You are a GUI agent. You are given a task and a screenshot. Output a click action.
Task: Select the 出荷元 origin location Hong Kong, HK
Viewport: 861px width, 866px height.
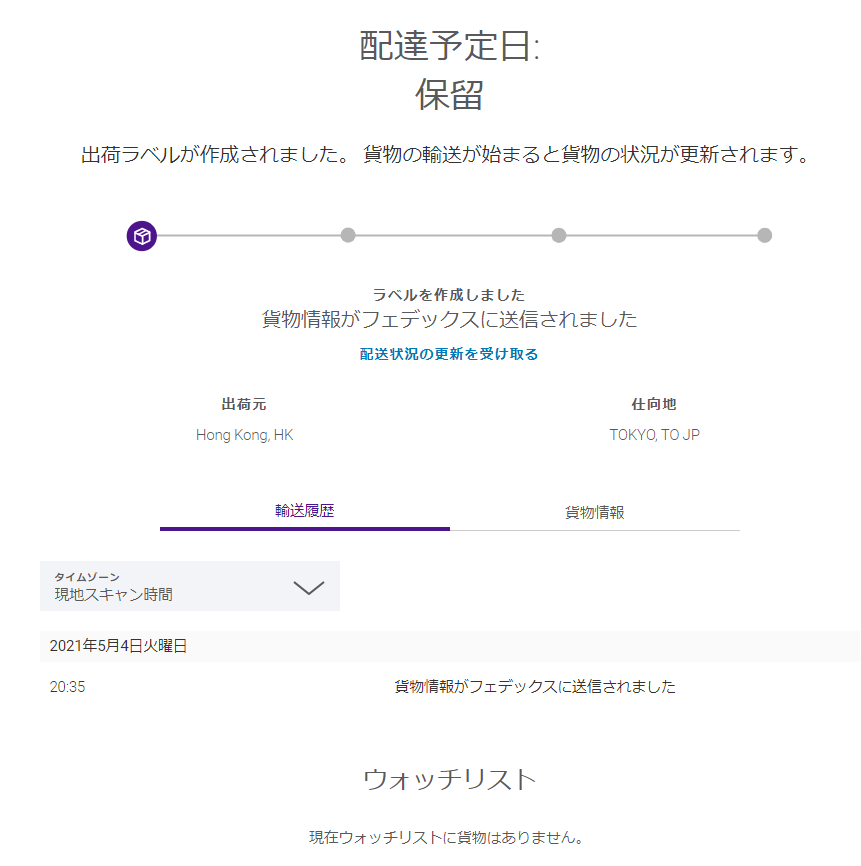(244, 434)
